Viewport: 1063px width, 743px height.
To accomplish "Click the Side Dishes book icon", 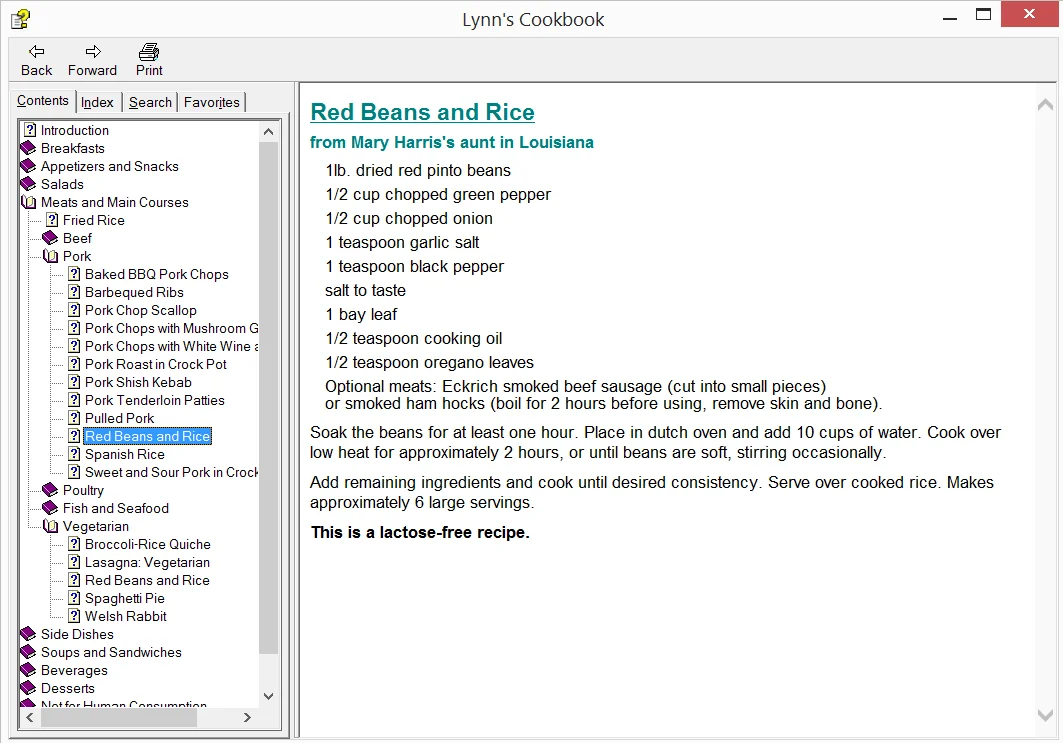I will [28, 634].
